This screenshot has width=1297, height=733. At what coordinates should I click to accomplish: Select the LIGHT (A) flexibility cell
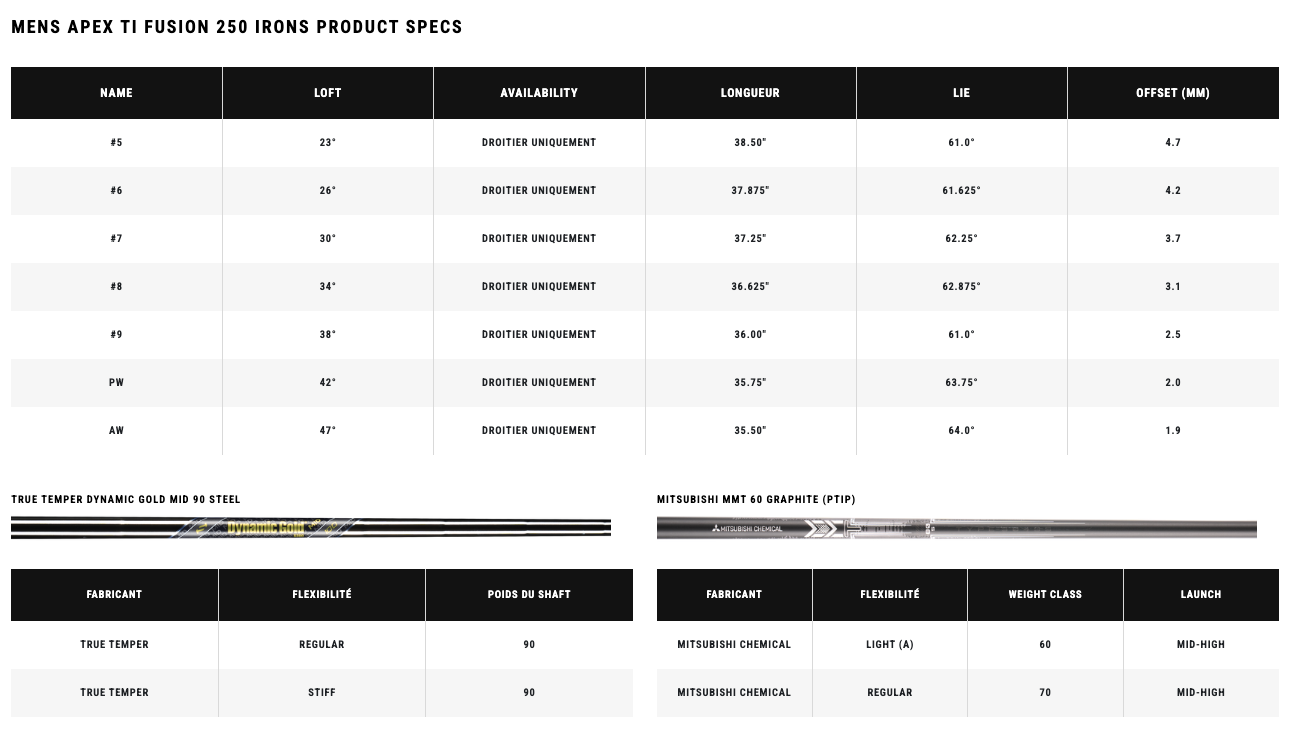click(890, 645)
